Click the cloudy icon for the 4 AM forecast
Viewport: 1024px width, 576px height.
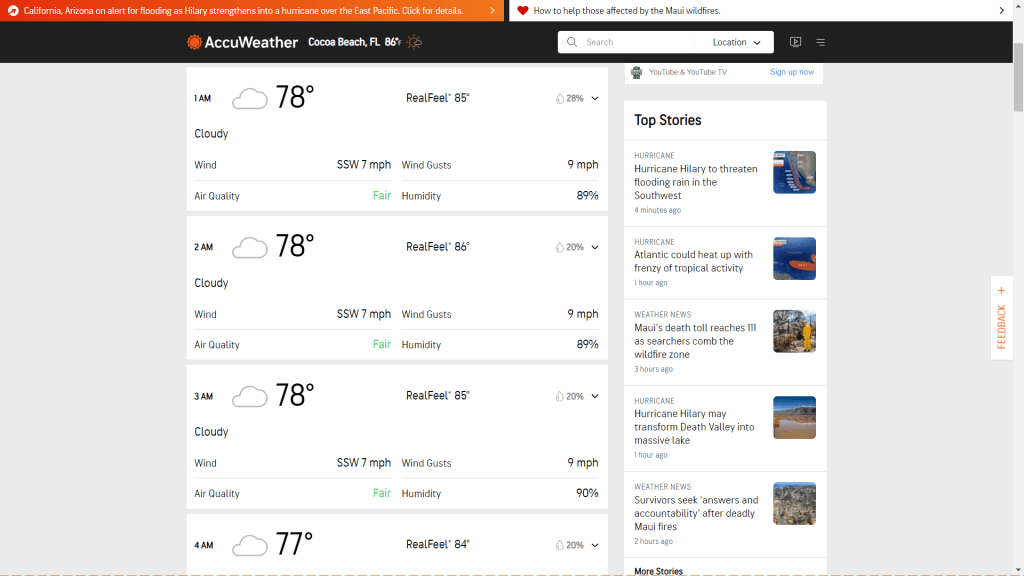pos(249,545)
